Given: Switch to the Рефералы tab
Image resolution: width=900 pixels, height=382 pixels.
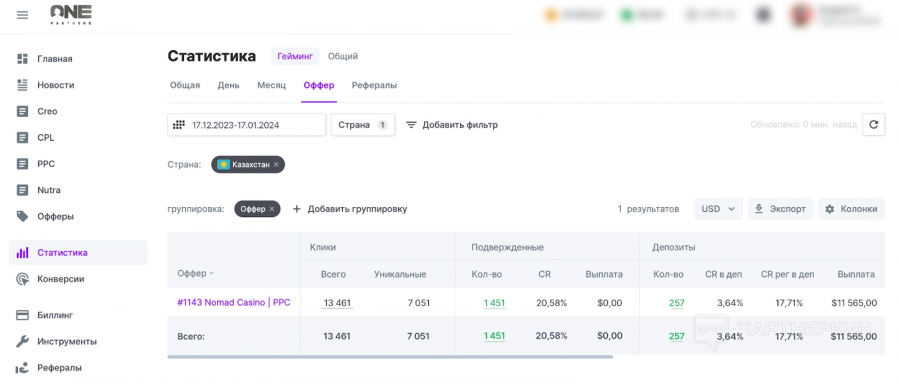Looking at the screenshot, I should point(374,85).
